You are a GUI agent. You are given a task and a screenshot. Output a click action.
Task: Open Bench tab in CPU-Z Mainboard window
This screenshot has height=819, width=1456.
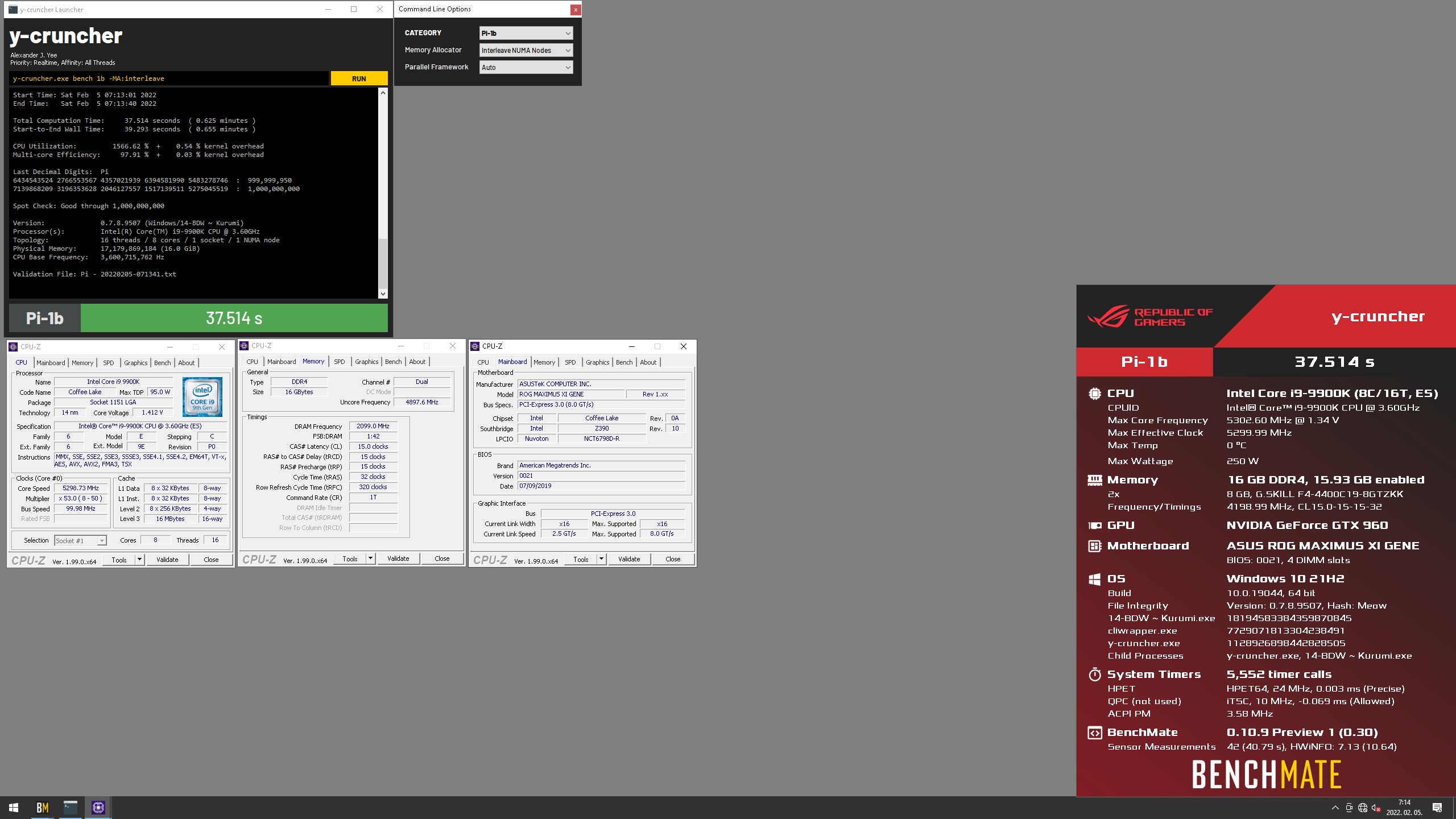(x=624, y=362)
